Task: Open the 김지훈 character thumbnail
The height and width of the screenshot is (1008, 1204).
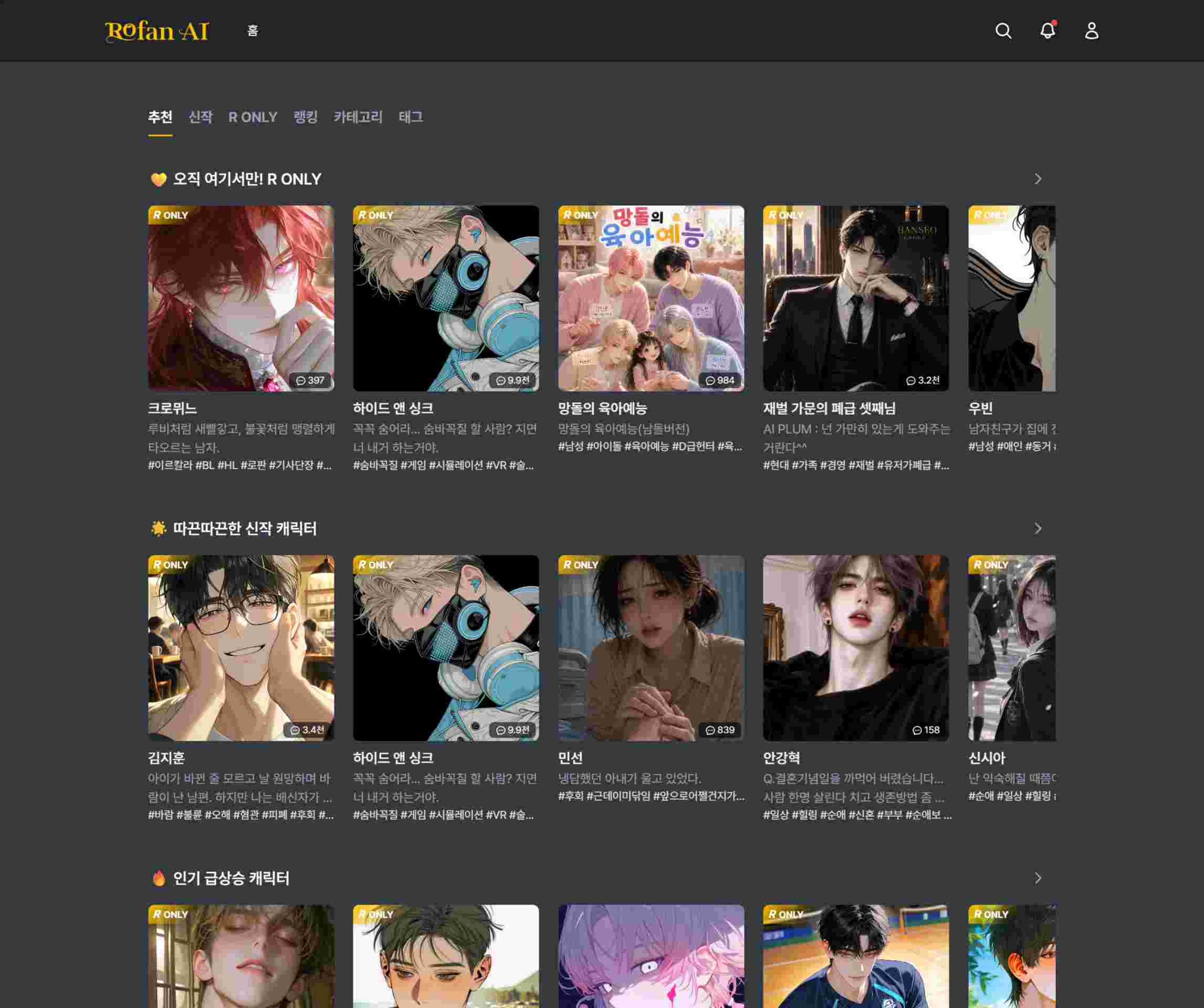Action: coord(241,648)
